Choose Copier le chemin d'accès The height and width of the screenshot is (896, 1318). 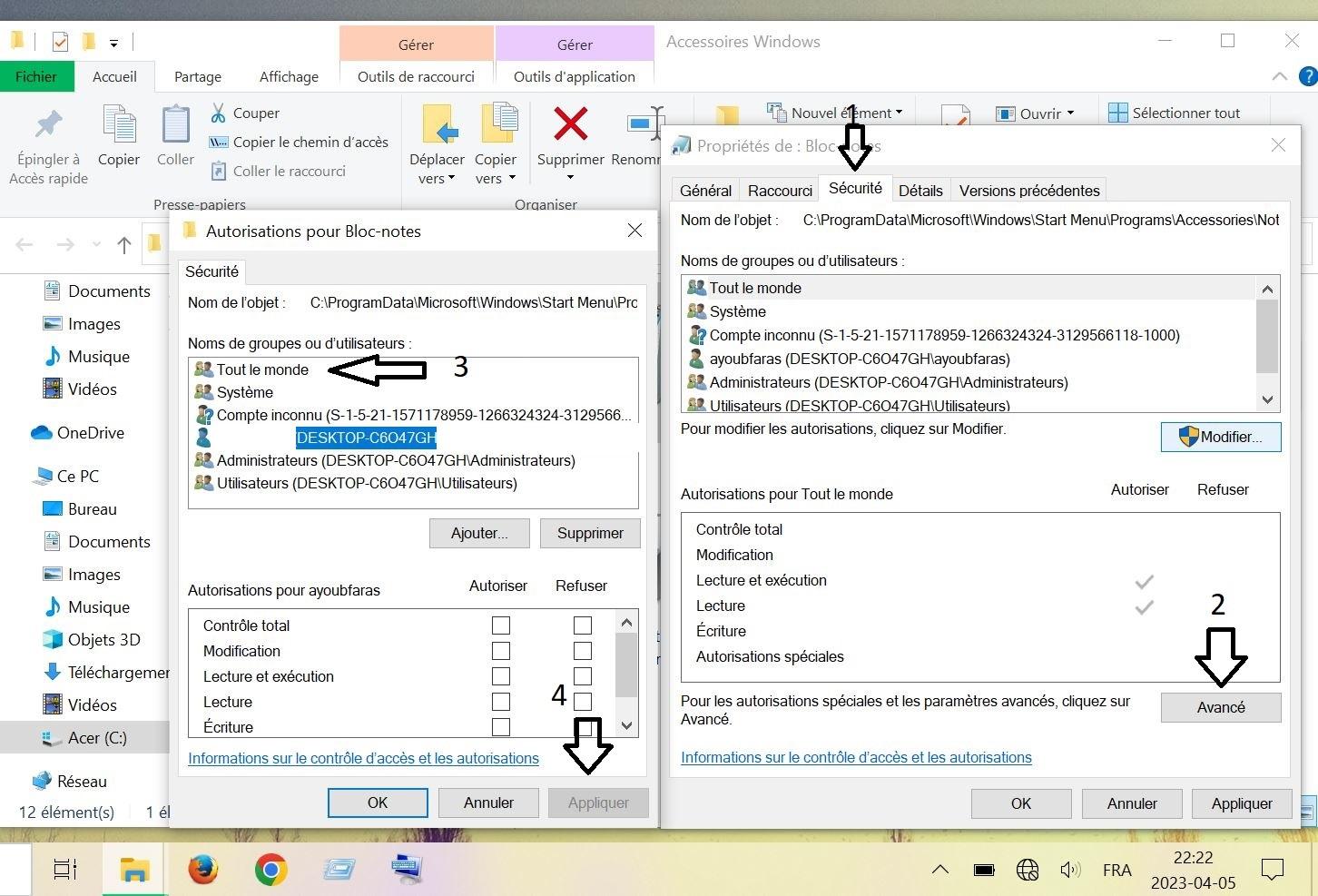pyautogui.click(x=299, y=143)
